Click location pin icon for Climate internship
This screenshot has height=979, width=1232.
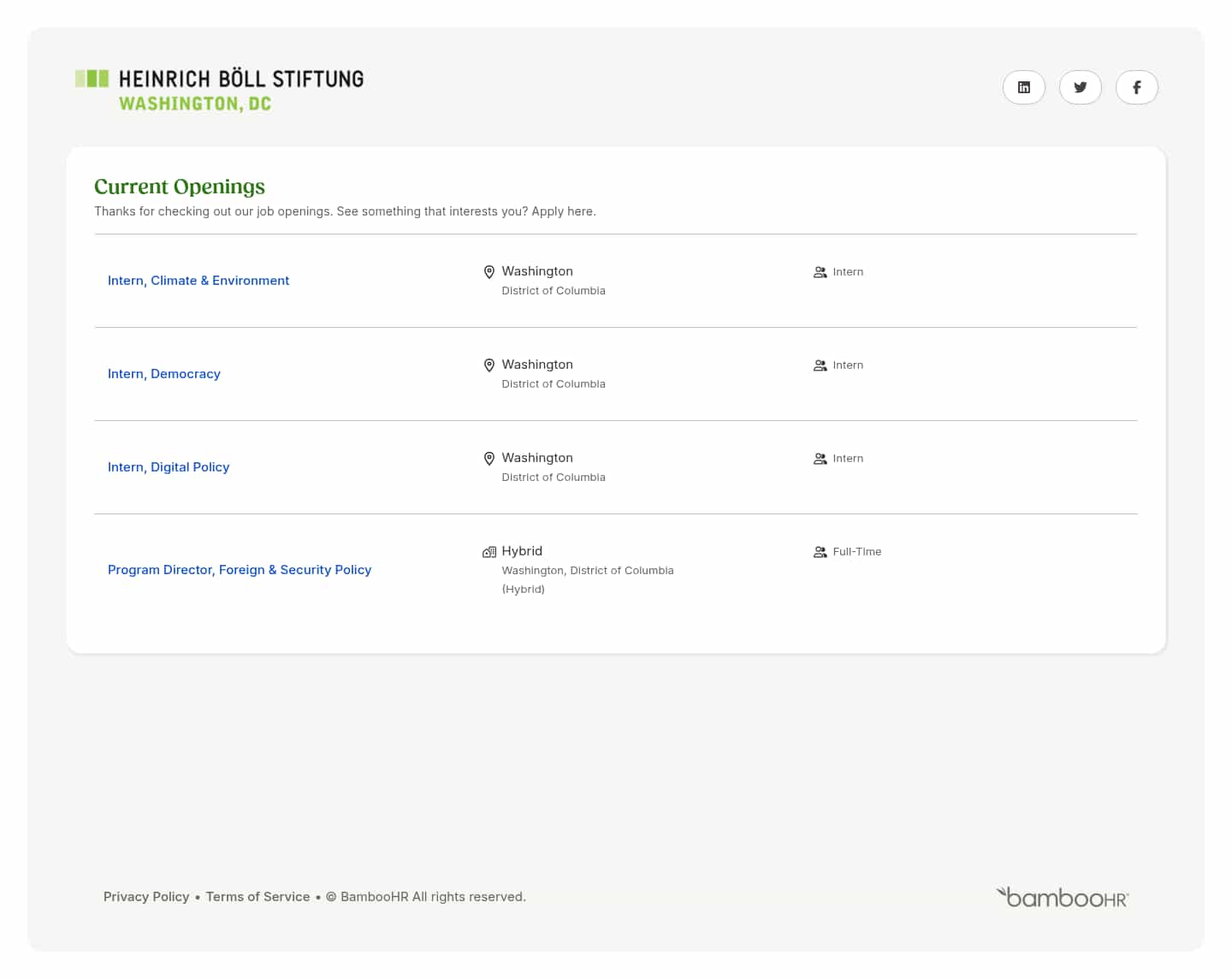[489, 272]
